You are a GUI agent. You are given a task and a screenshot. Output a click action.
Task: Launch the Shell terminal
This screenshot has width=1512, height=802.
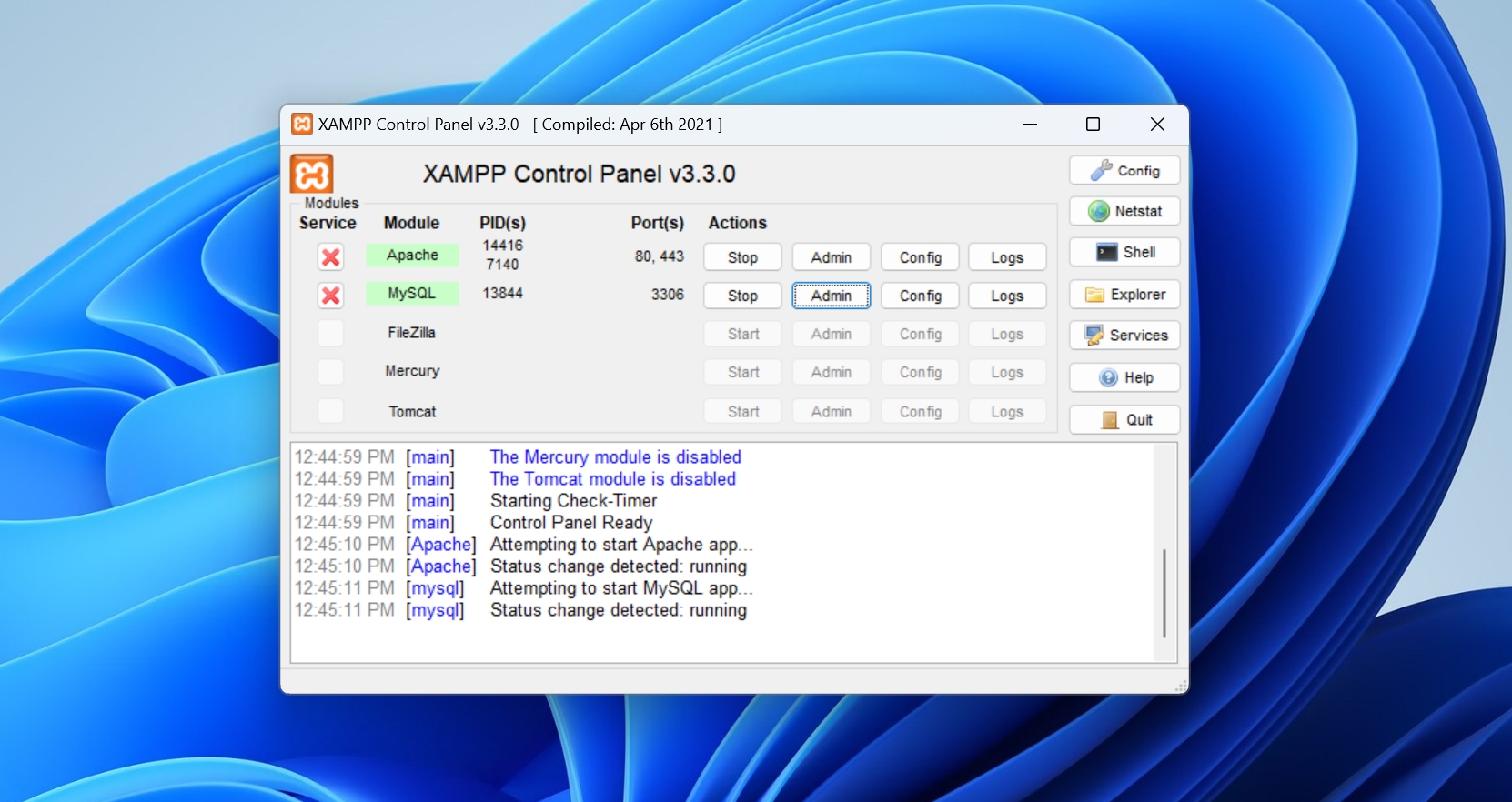click(x=1124, y=252)
